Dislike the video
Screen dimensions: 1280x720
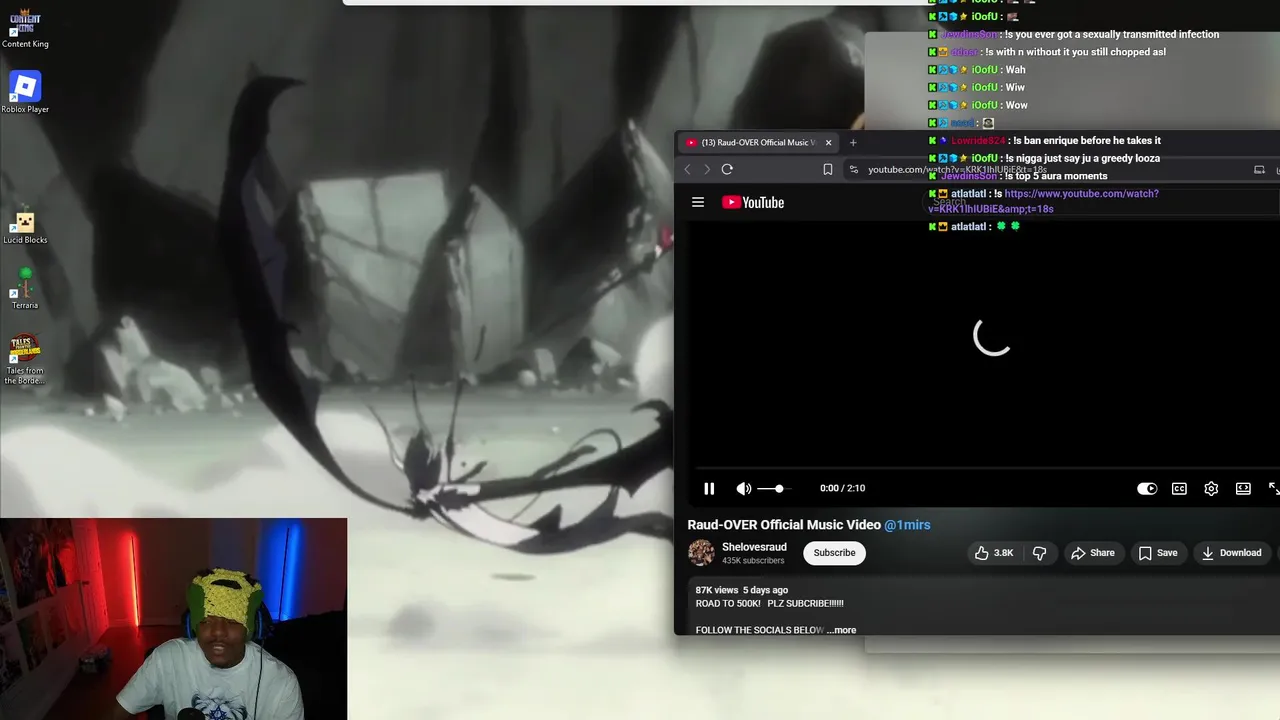[x=1039, y=553]
